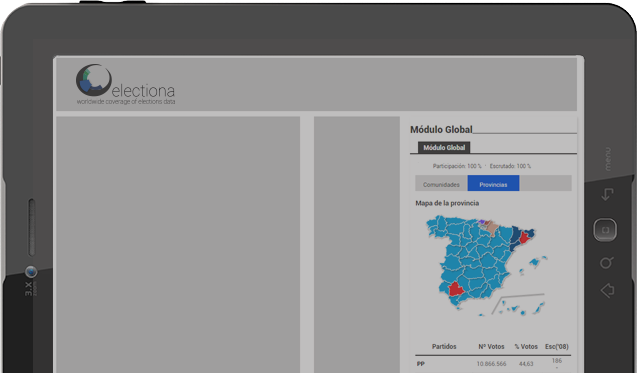Click the red Girona province on map

525,237
